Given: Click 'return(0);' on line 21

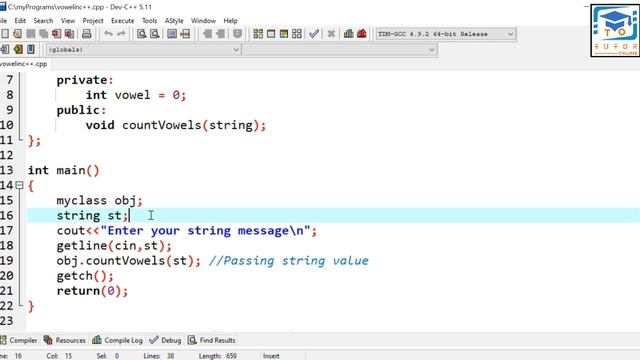Looking at the screenshot, I should click(x=92, y=291).
